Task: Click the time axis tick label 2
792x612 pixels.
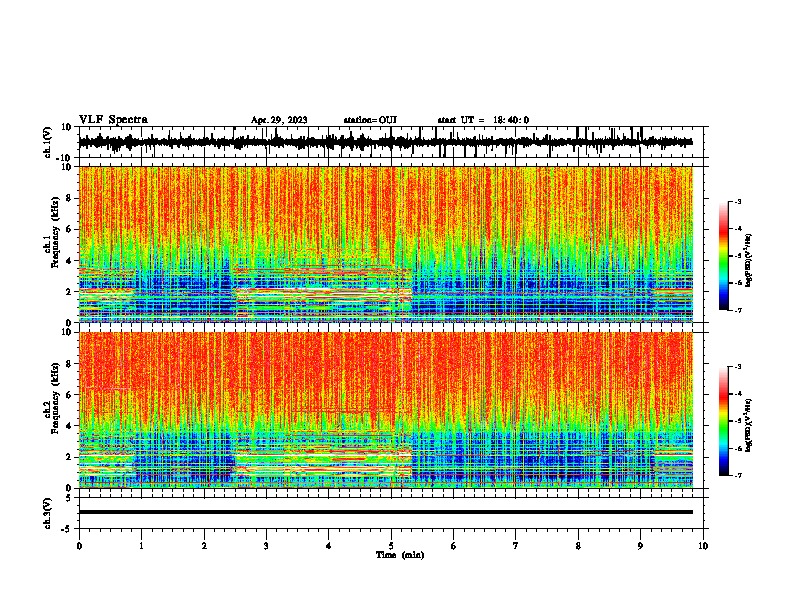Action: tap(204, 546)
